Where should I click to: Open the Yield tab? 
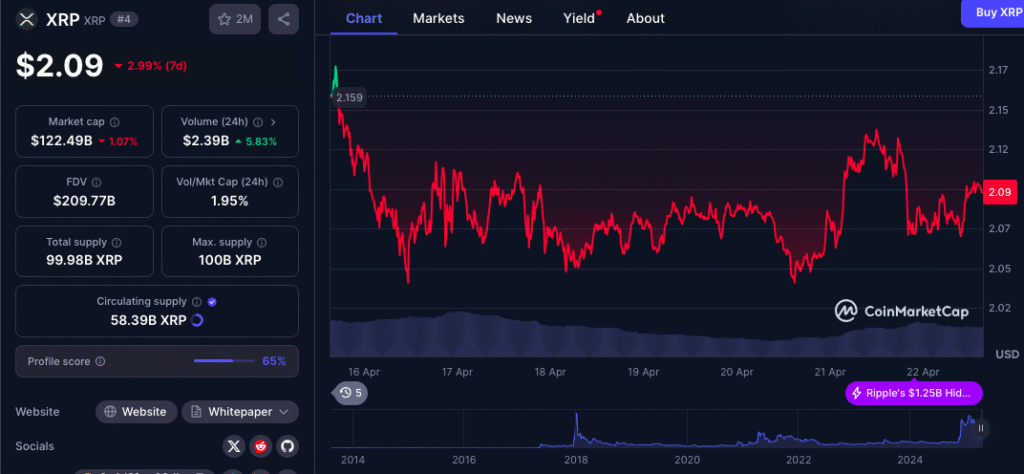coord(579,18)
